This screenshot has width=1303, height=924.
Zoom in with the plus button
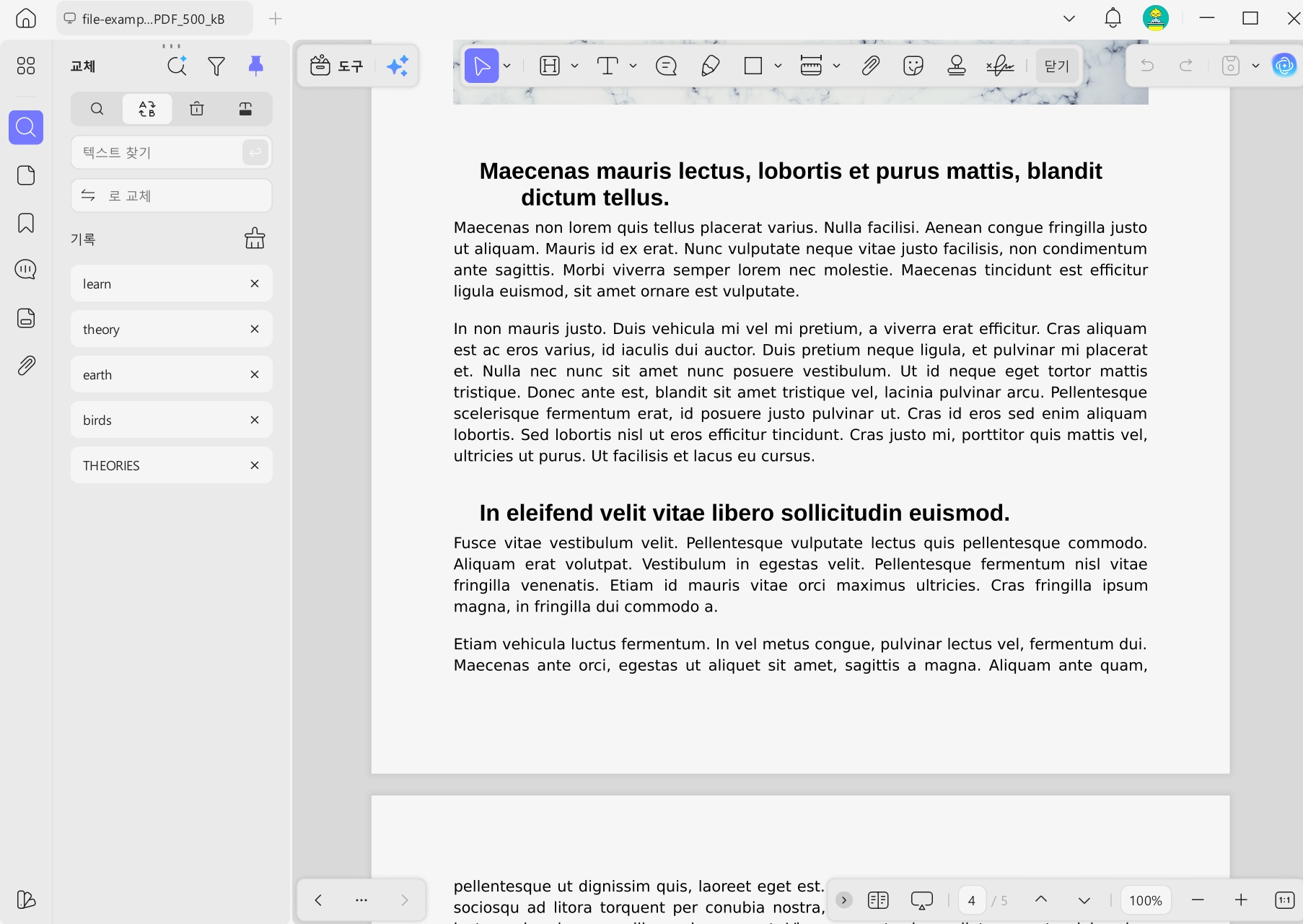(x=1241, y=899)
